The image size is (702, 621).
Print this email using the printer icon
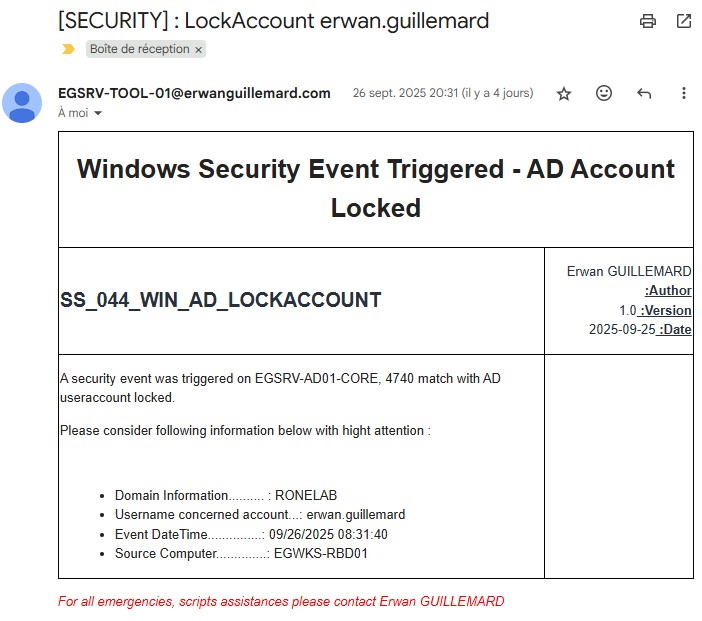tap(648, 21)
